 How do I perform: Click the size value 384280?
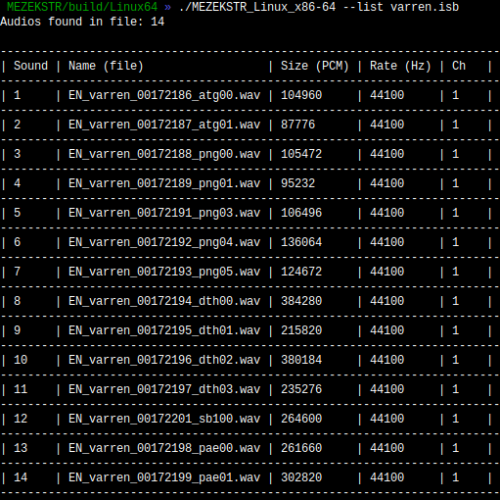click(x=301, y=301)
